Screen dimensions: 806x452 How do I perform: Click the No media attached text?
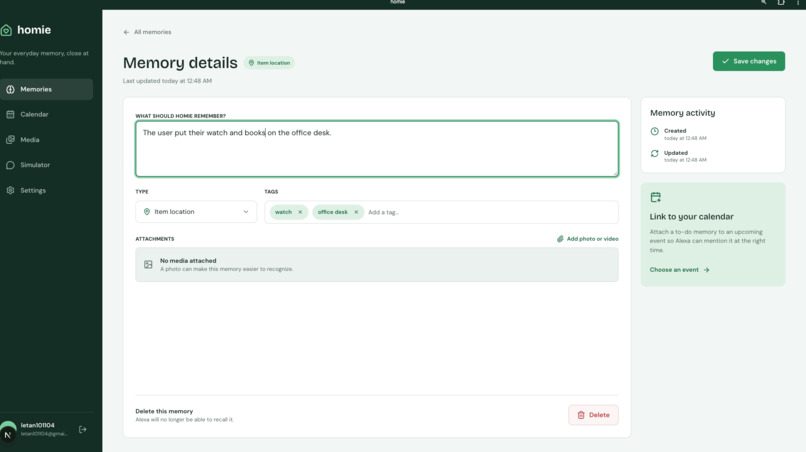pyautogui.click(x=188, y=261)
